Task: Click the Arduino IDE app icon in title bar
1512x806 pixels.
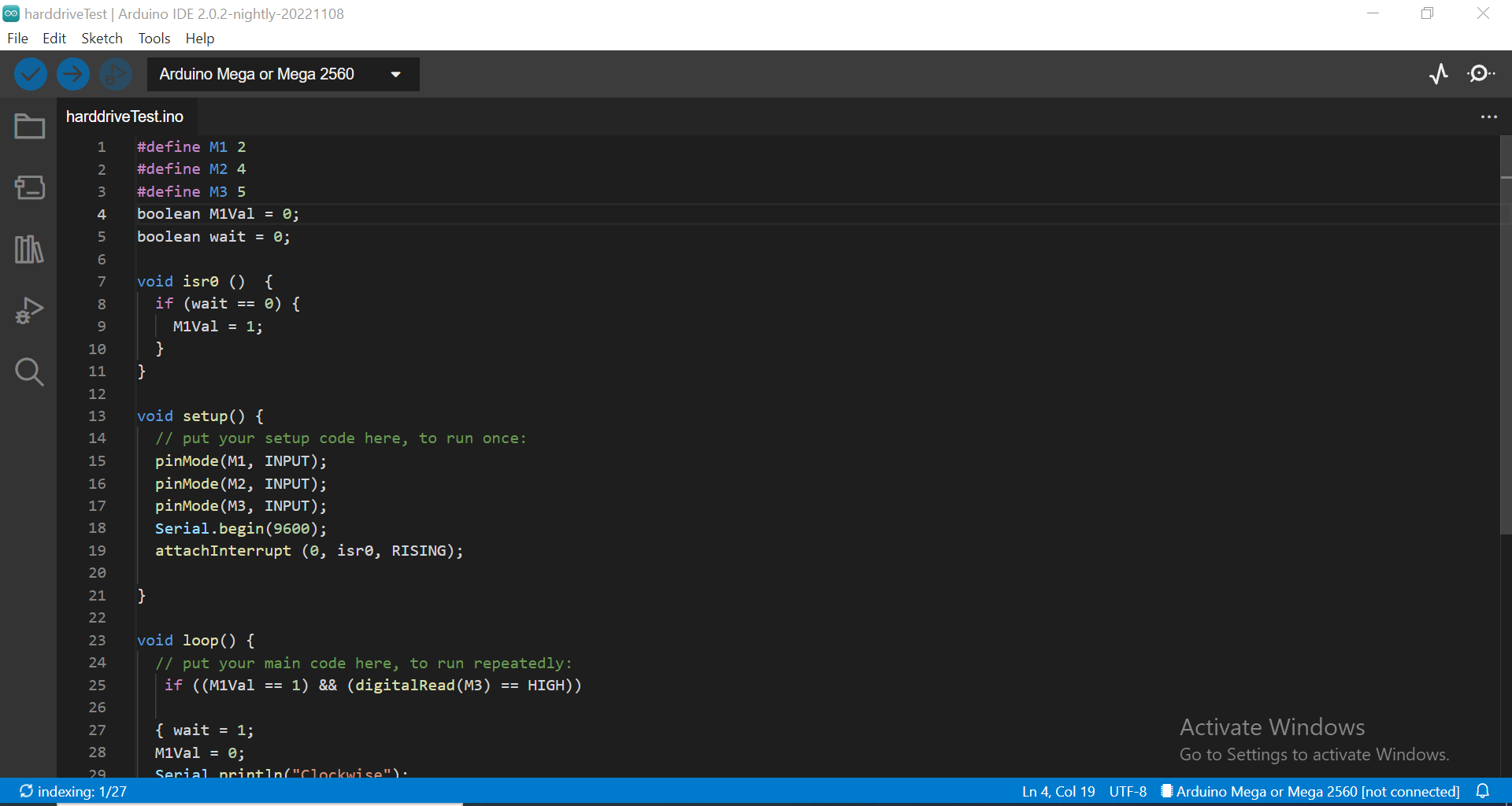Action: 11,13
